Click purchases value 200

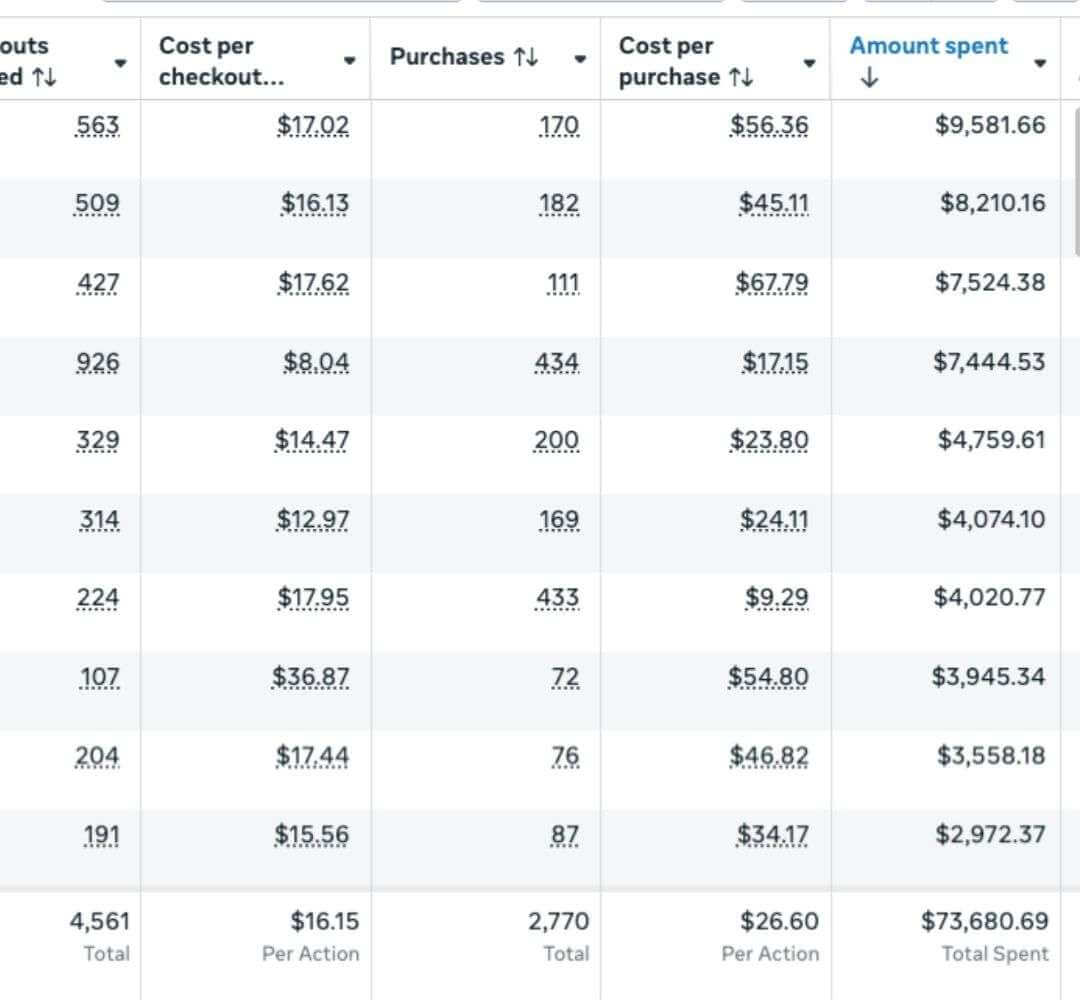coord(557,441)
